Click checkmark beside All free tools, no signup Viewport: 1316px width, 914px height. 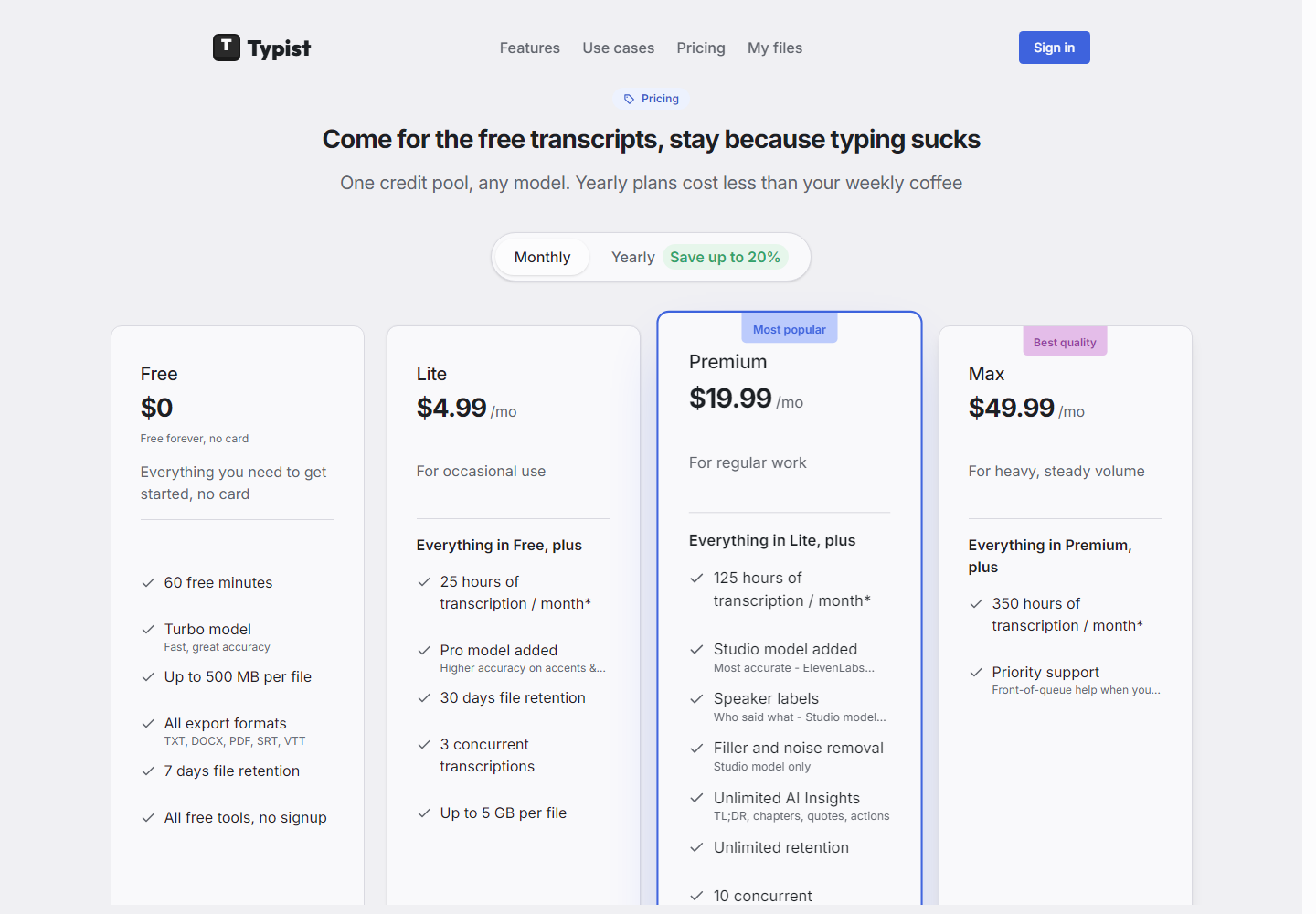(x=148, y=818)
